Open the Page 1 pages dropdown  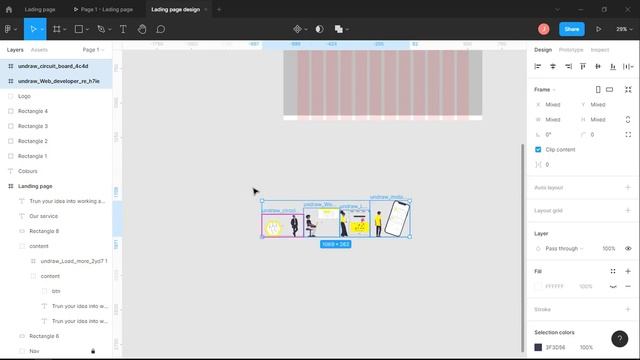point(93,50)
